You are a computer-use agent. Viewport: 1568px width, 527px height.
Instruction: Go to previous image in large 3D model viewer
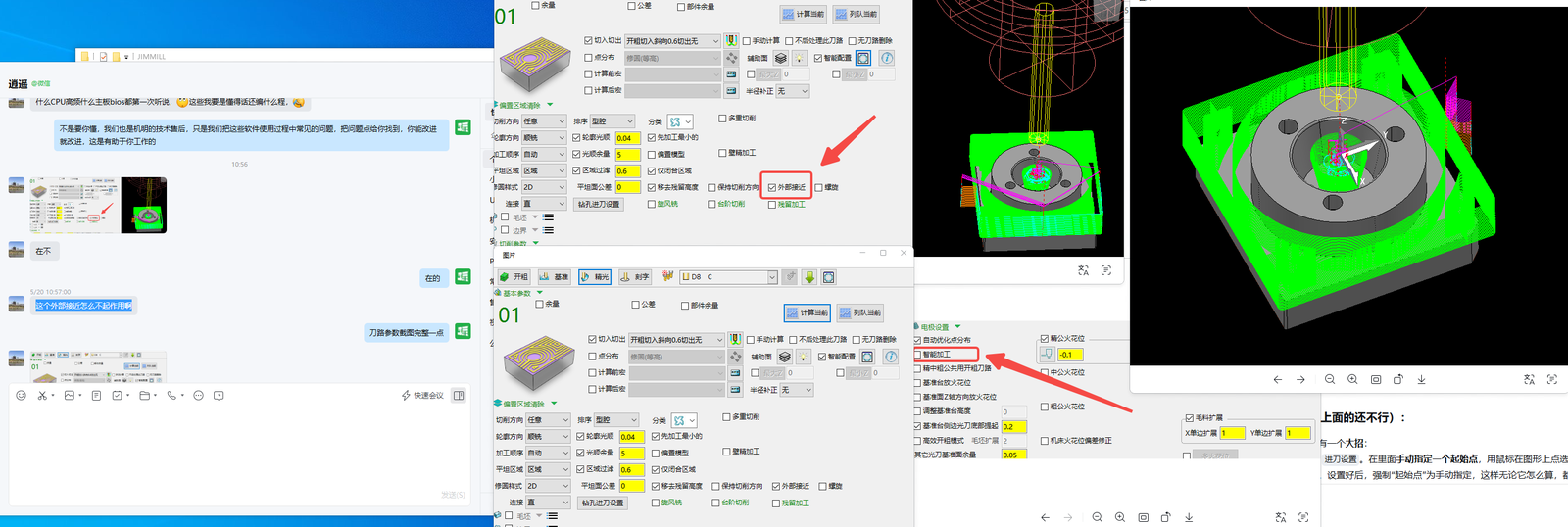pyautogui.click(x=1277, y=379)
